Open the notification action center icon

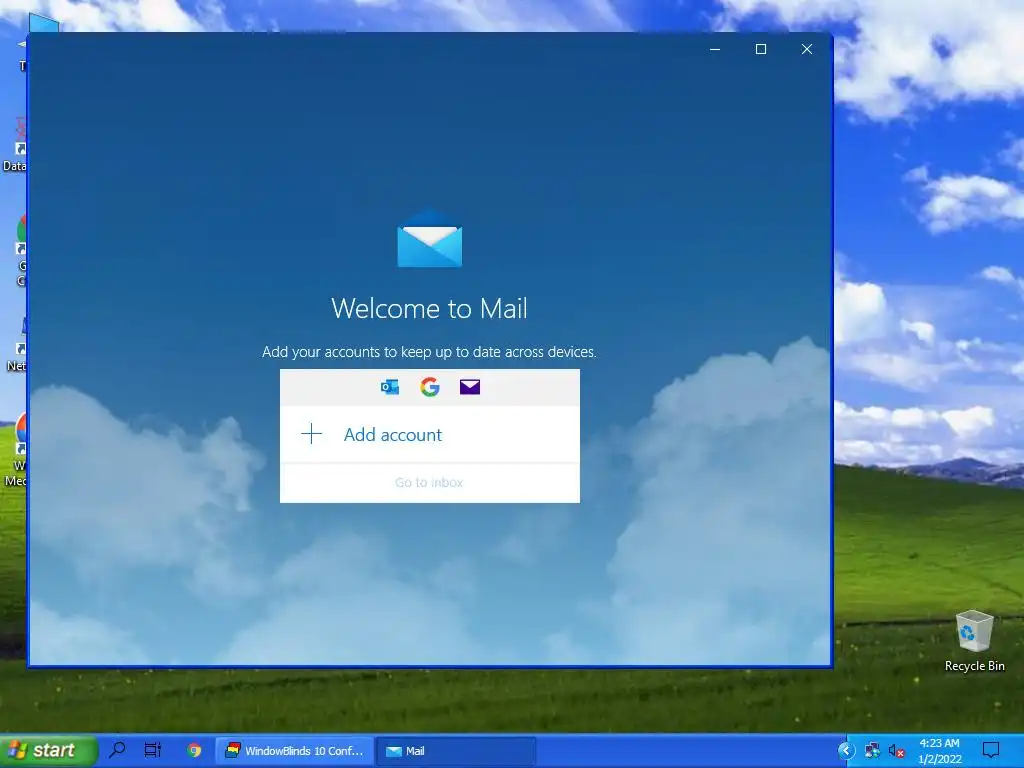click(x=991, y=750)
